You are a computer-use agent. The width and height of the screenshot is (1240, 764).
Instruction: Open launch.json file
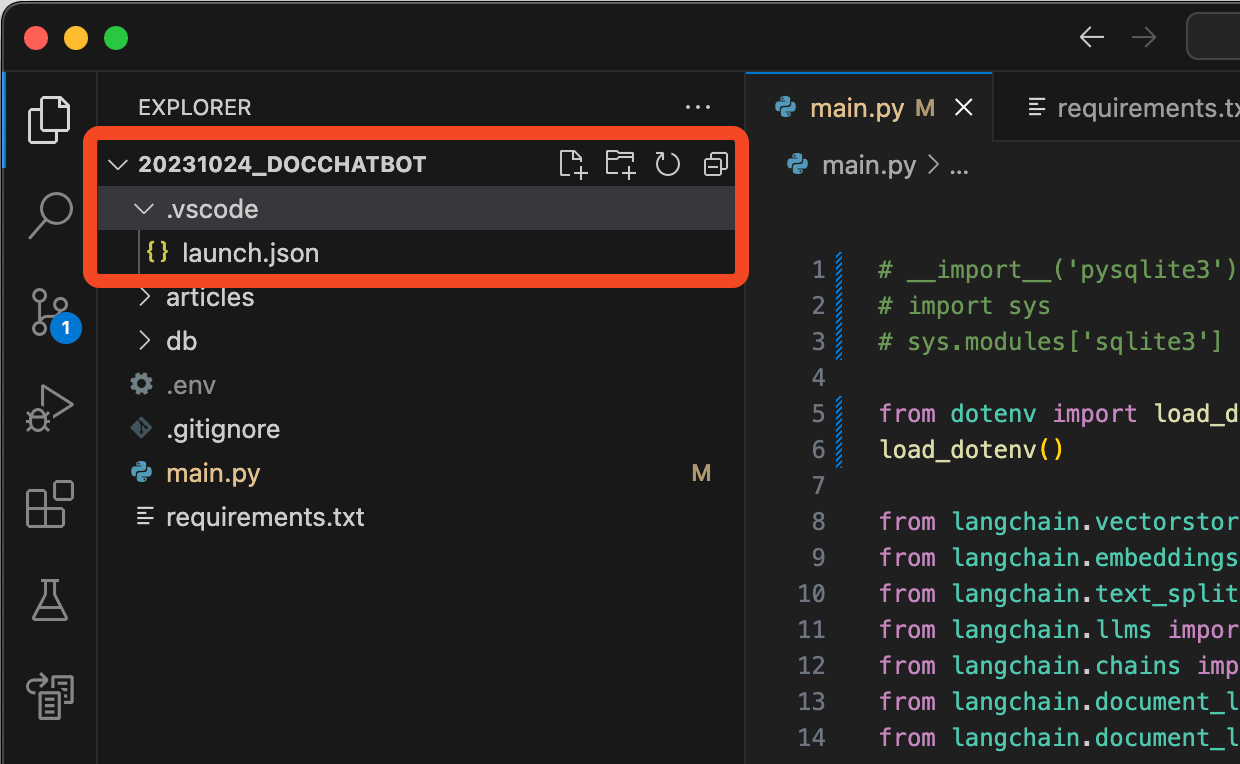point(250,253)
